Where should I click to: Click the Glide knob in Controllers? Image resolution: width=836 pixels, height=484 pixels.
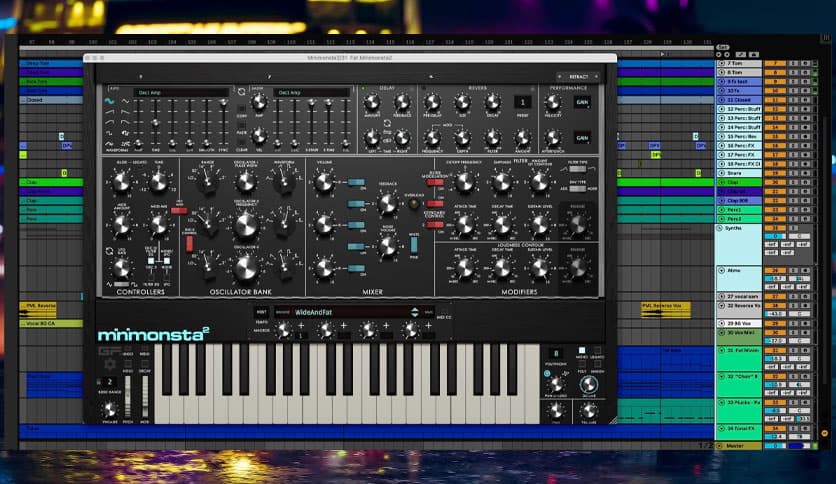[121, 182]
